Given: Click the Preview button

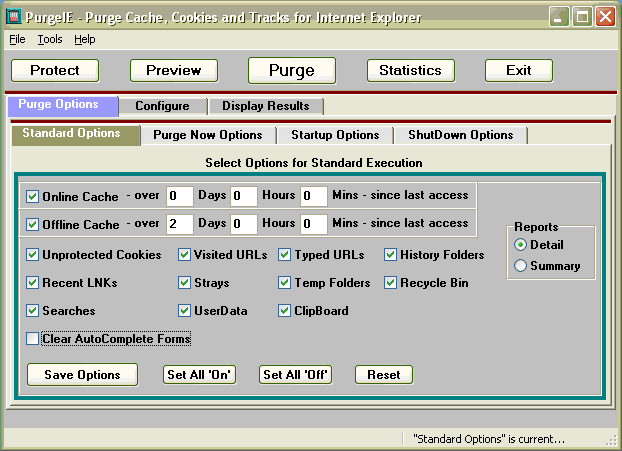Looking at the screenshot, I should (174, 71).
